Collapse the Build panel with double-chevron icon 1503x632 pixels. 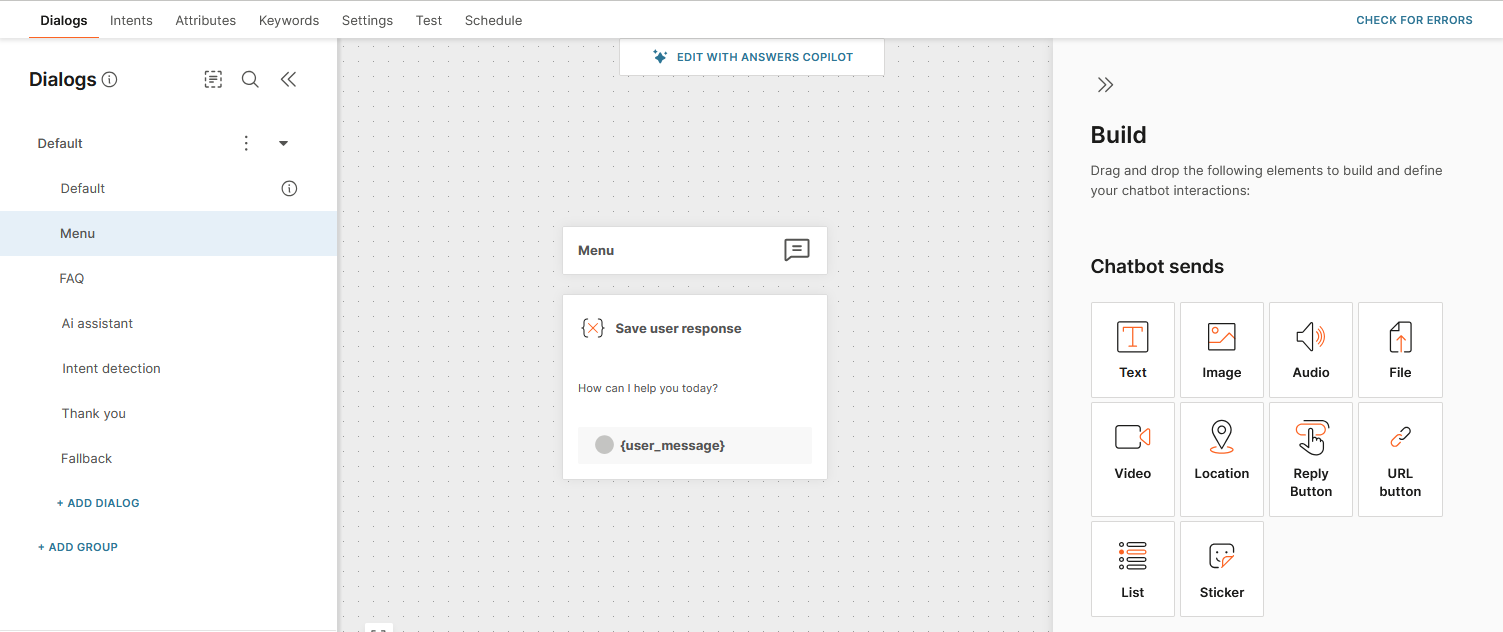1105,85
